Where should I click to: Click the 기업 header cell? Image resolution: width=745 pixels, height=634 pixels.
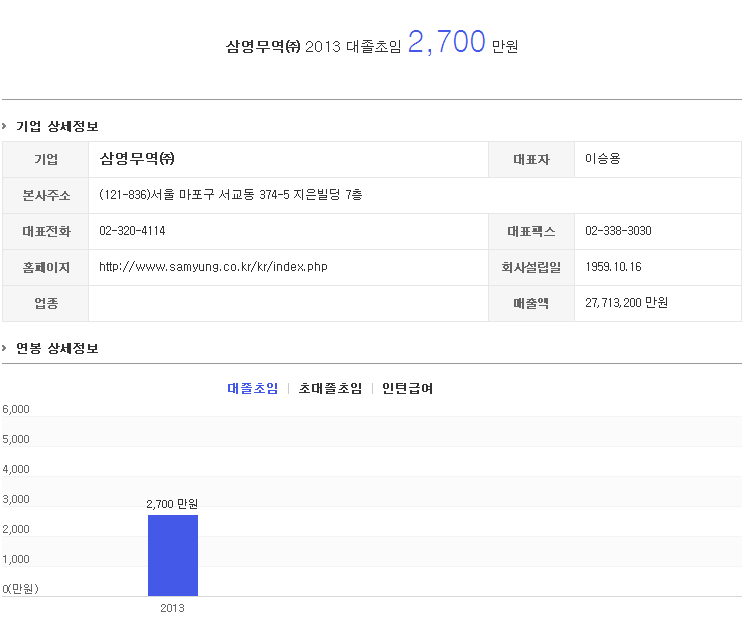(x=46, y=159)
